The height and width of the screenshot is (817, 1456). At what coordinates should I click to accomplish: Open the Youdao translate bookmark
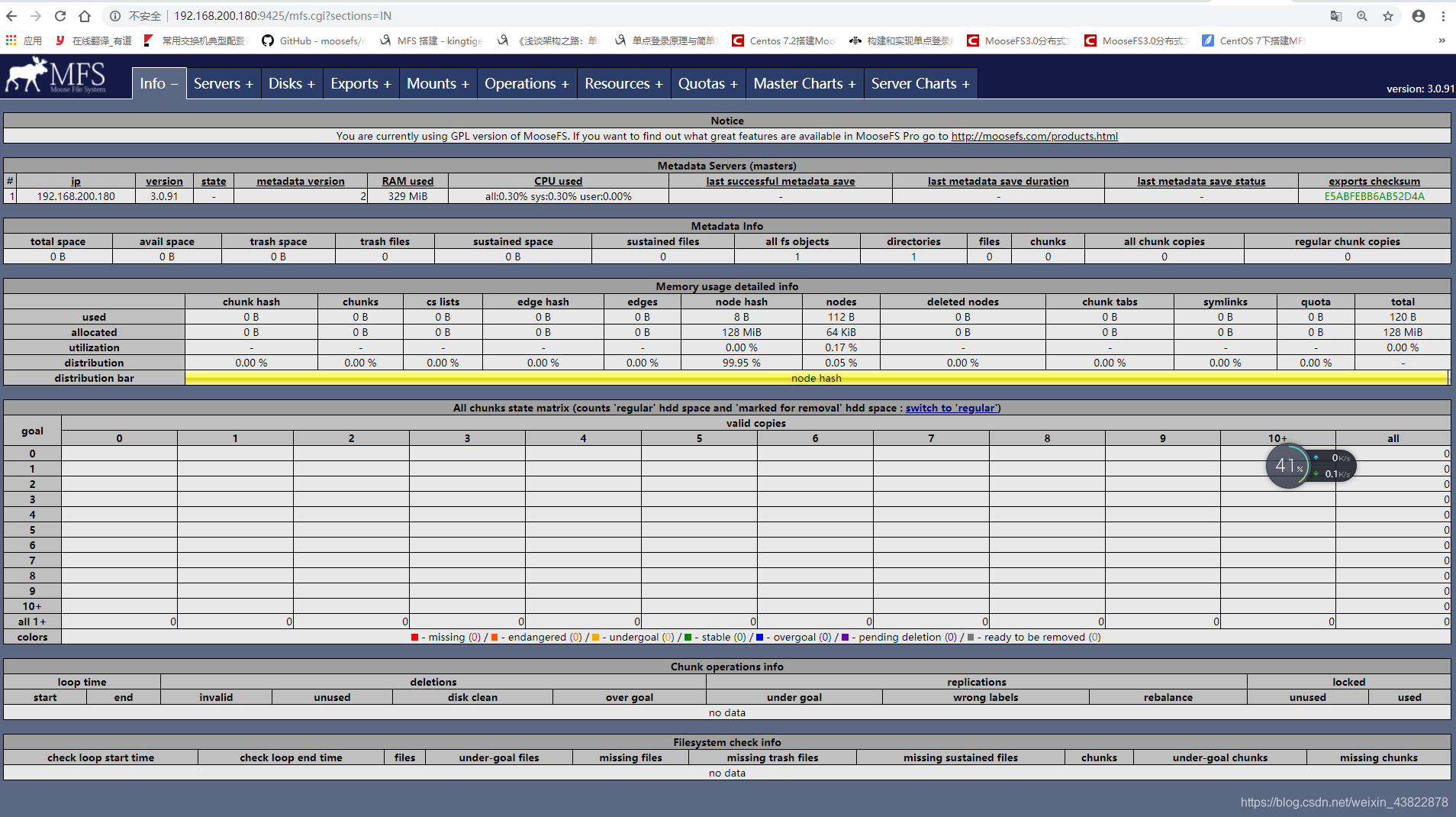click(93, 40)
